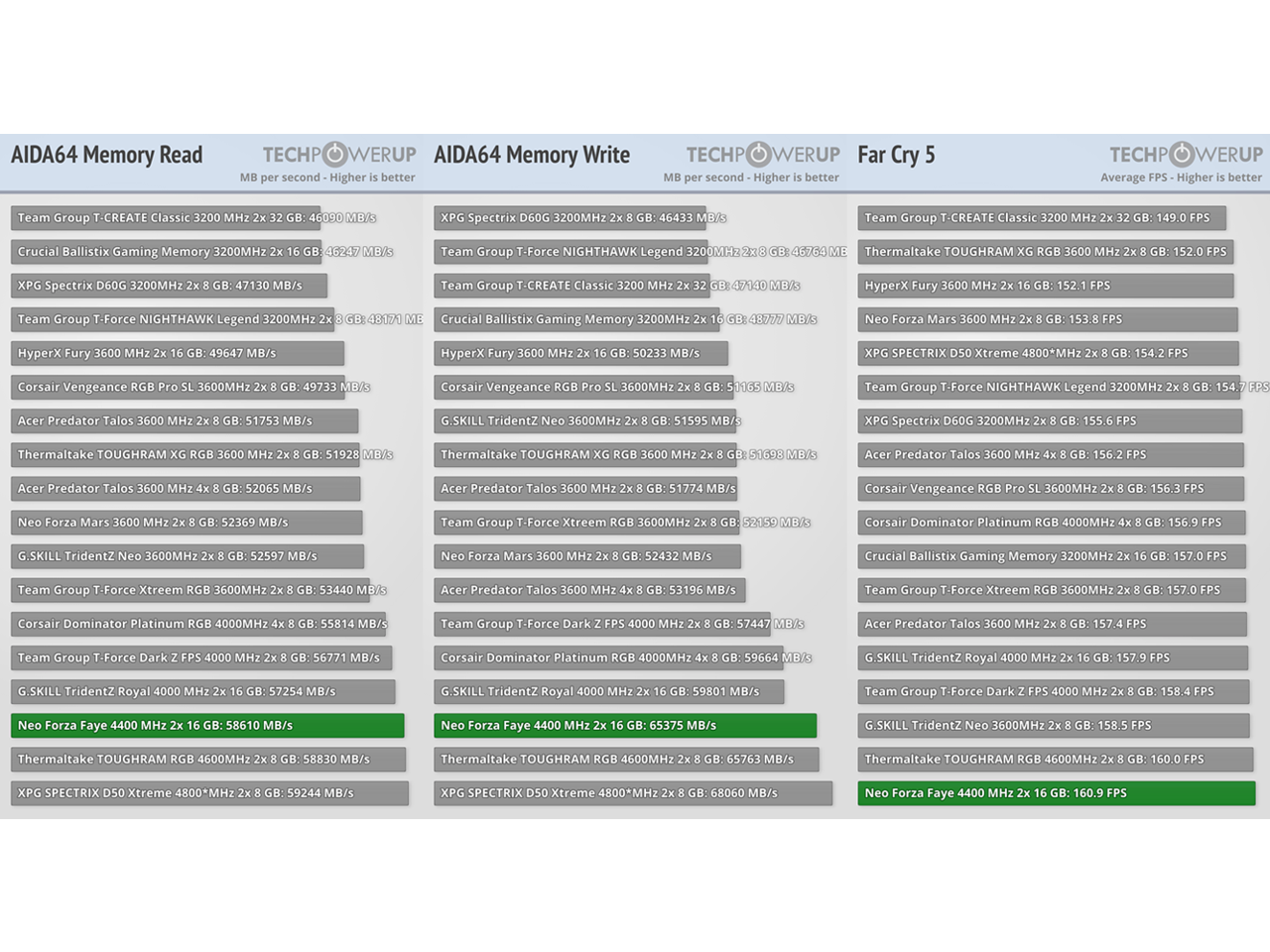The image size is (1270, 952).
Task: Select the Thermaltake TOUGHRAM 65763 MB/s bar
Action: pos(626,760)
